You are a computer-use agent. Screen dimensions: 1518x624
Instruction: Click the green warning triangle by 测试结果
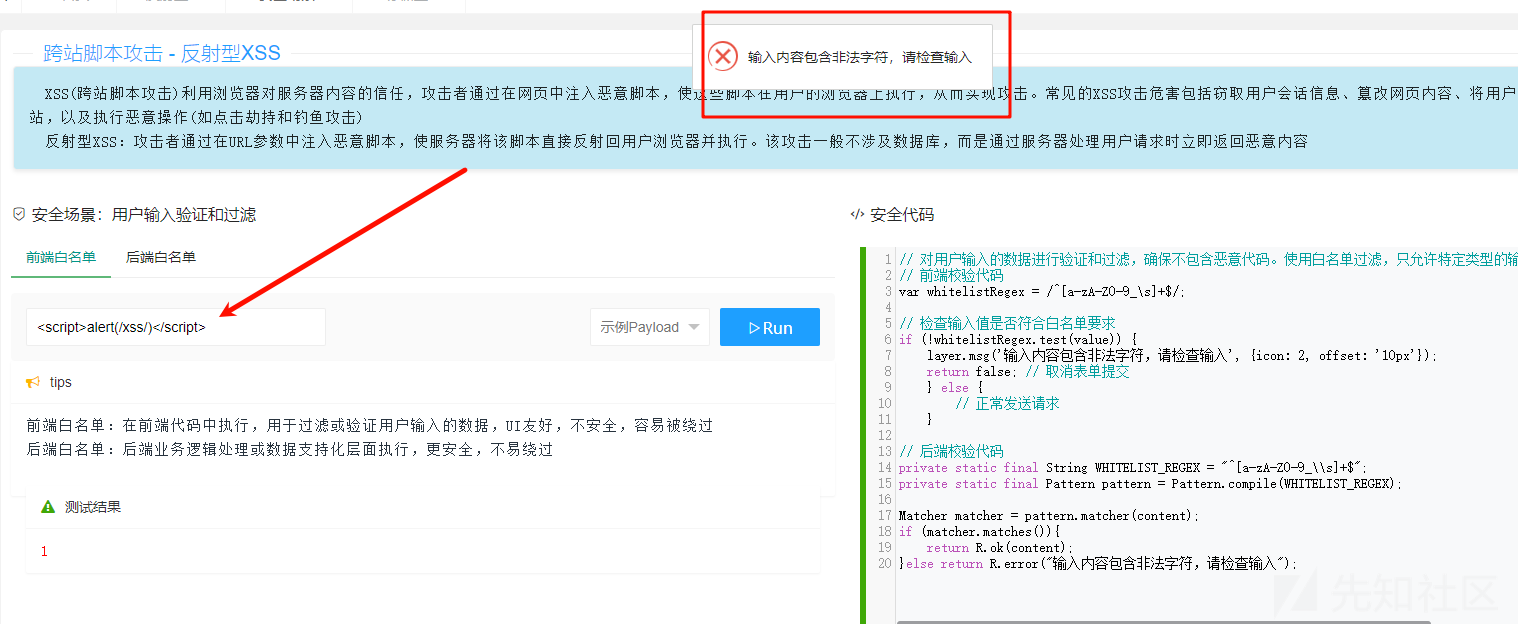click(x=48, y=507)
